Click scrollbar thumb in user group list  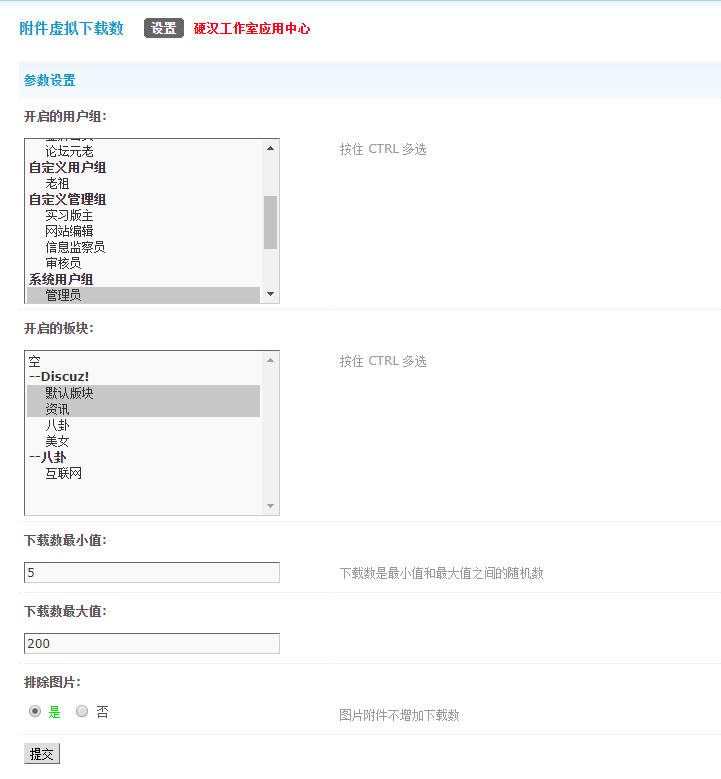[270, 222]
